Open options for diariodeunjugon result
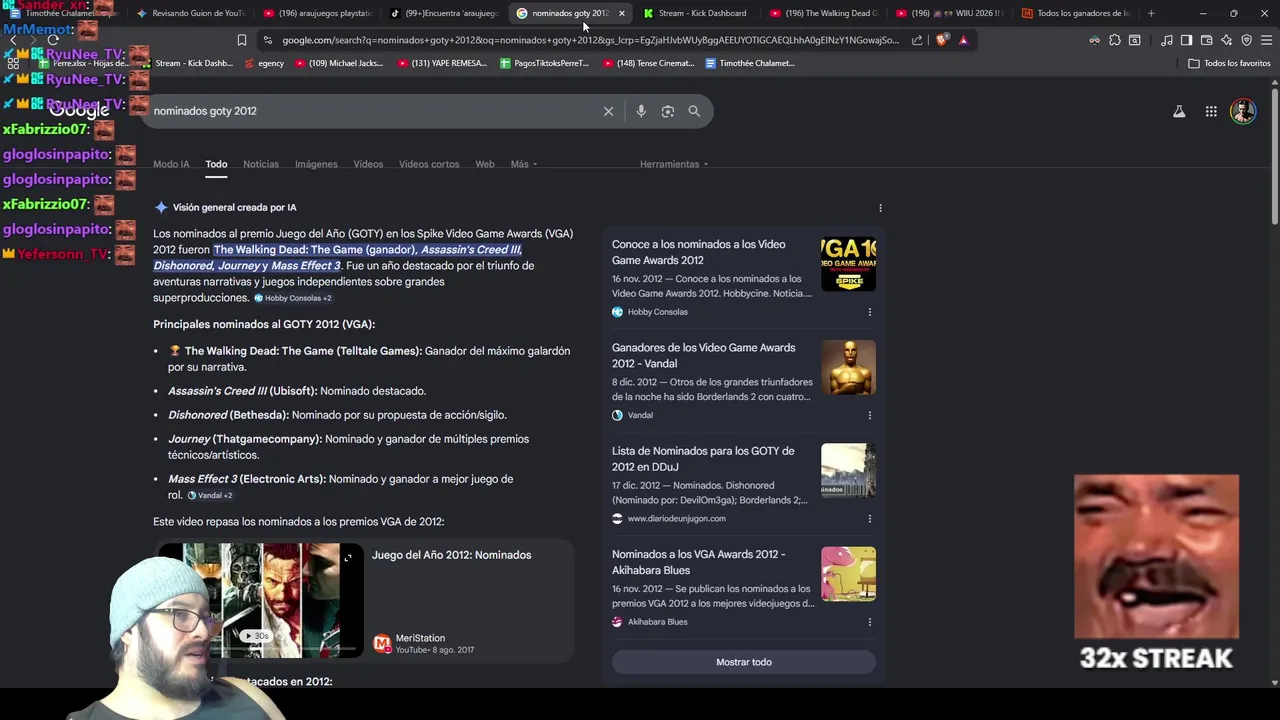This screenshot has width=1280, height=720. coord(869,519)
